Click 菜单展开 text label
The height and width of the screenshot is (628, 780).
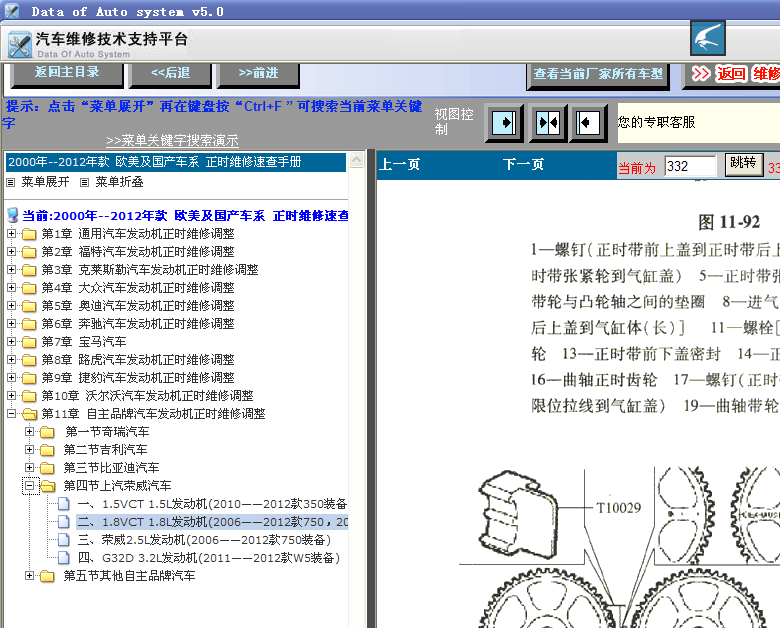click(x=45, y=182)
